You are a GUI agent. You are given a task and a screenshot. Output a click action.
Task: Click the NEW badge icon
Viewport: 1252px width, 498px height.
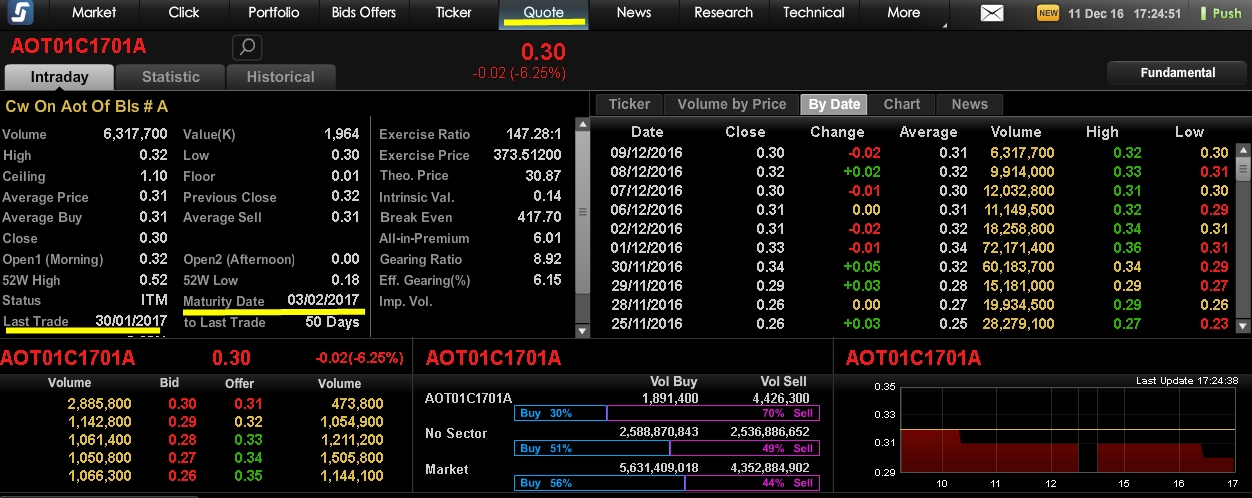[x=1048, y=13]
